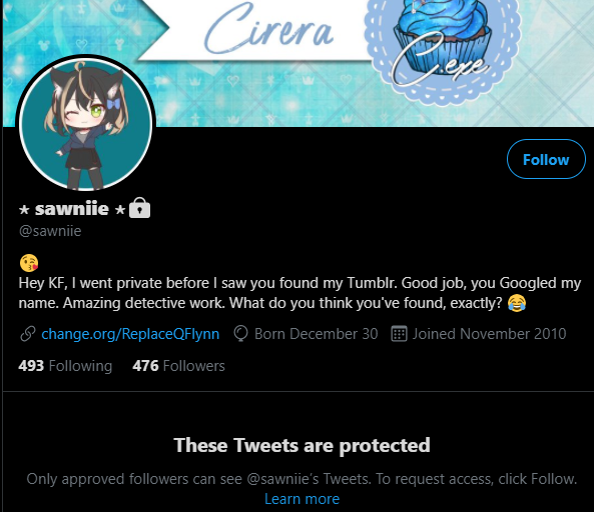Click the Born December 30 text
This screenshot has width=594, height=512.
click(x=316, y=334)
